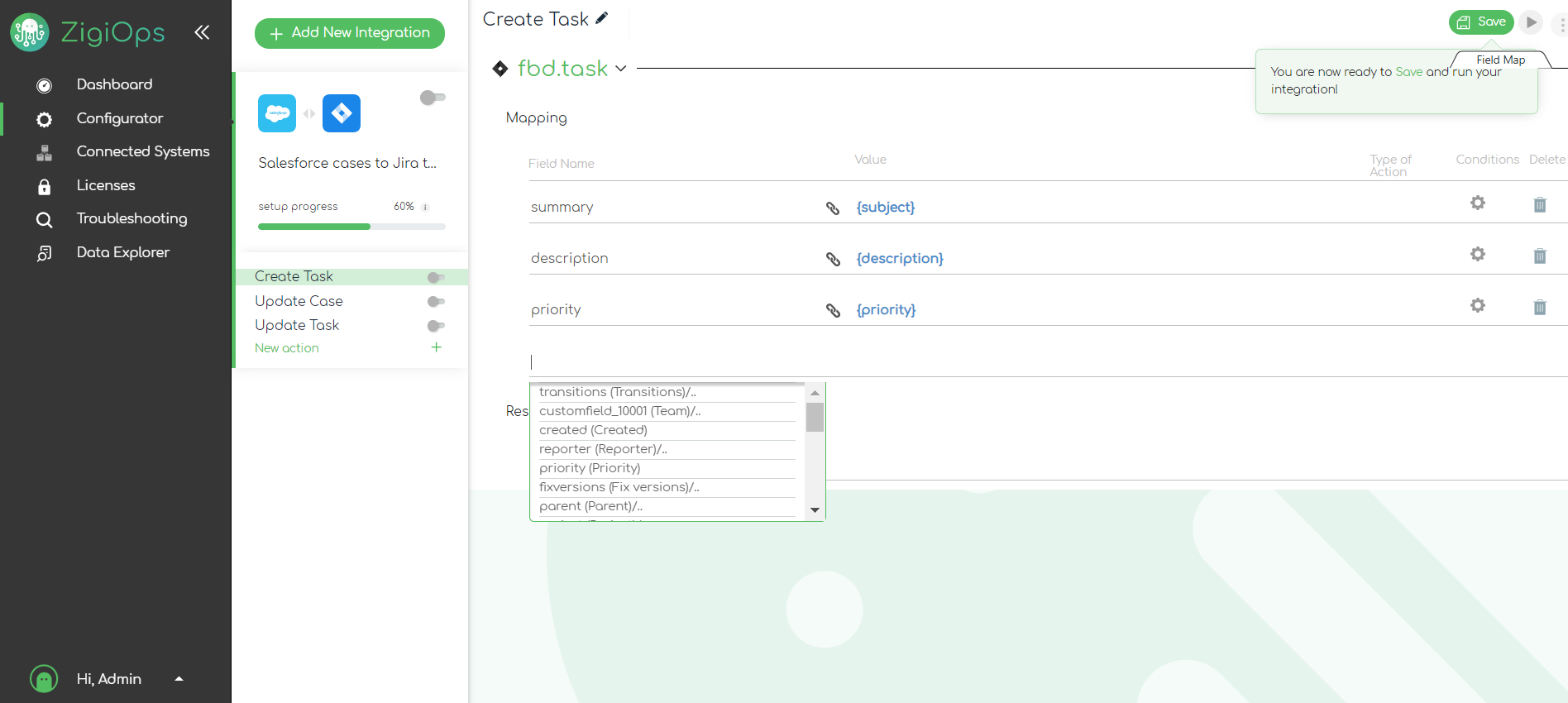Collapse the sidebar with double chevron
The width and height of the screenshot is (1568, 703).
[x=202, y=32]
